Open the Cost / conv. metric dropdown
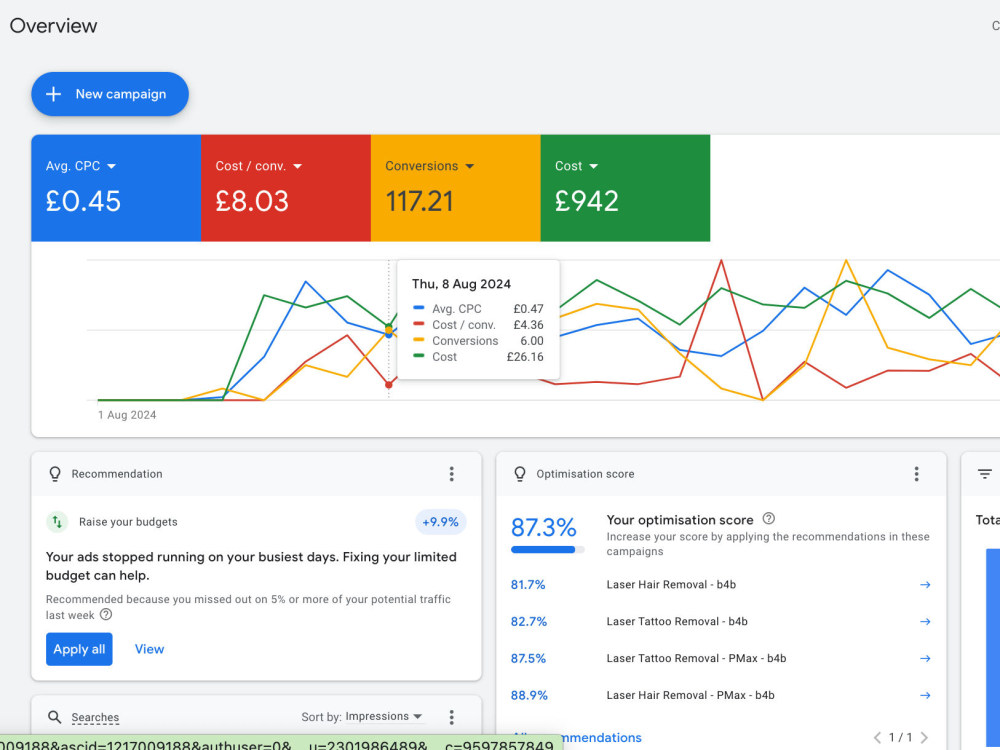Viewport: 1000px width, 750px height. [x=297, y=166]
